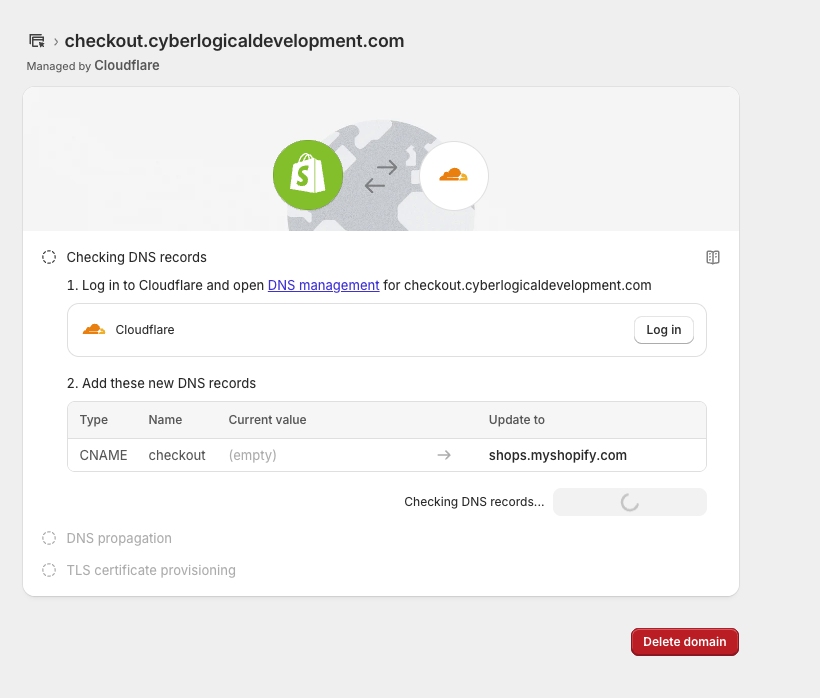Click the checkout name cell
The image size is (820, 698).
click(x=177, y=455)
